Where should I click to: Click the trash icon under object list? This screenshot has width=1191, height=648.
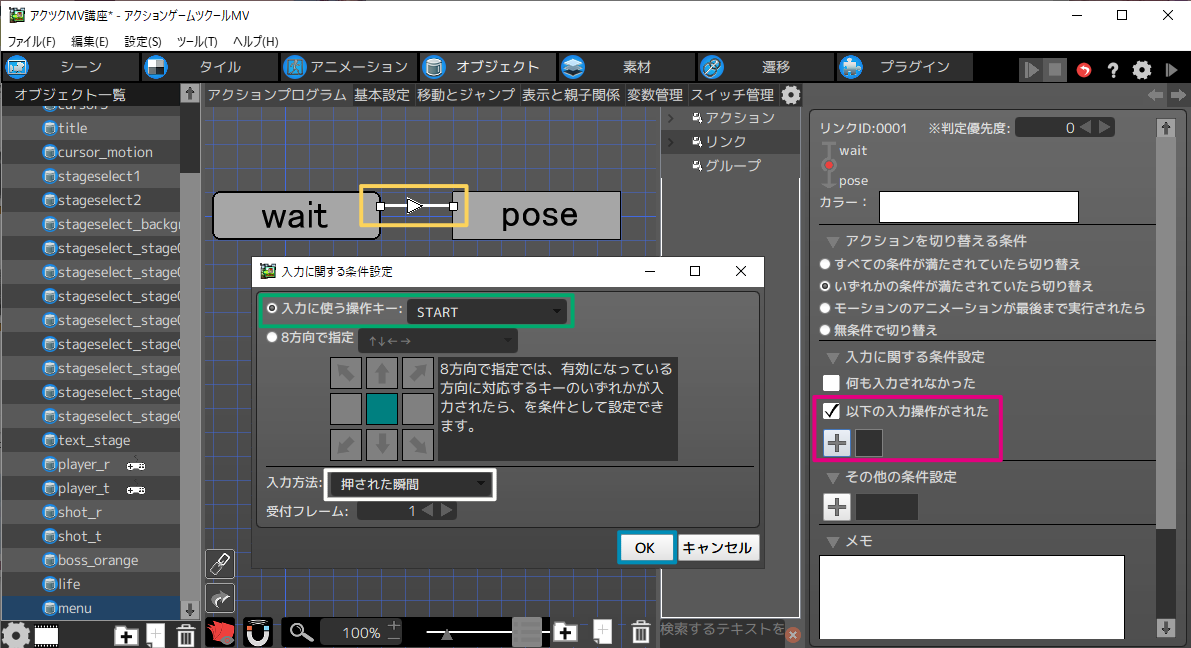186,634
